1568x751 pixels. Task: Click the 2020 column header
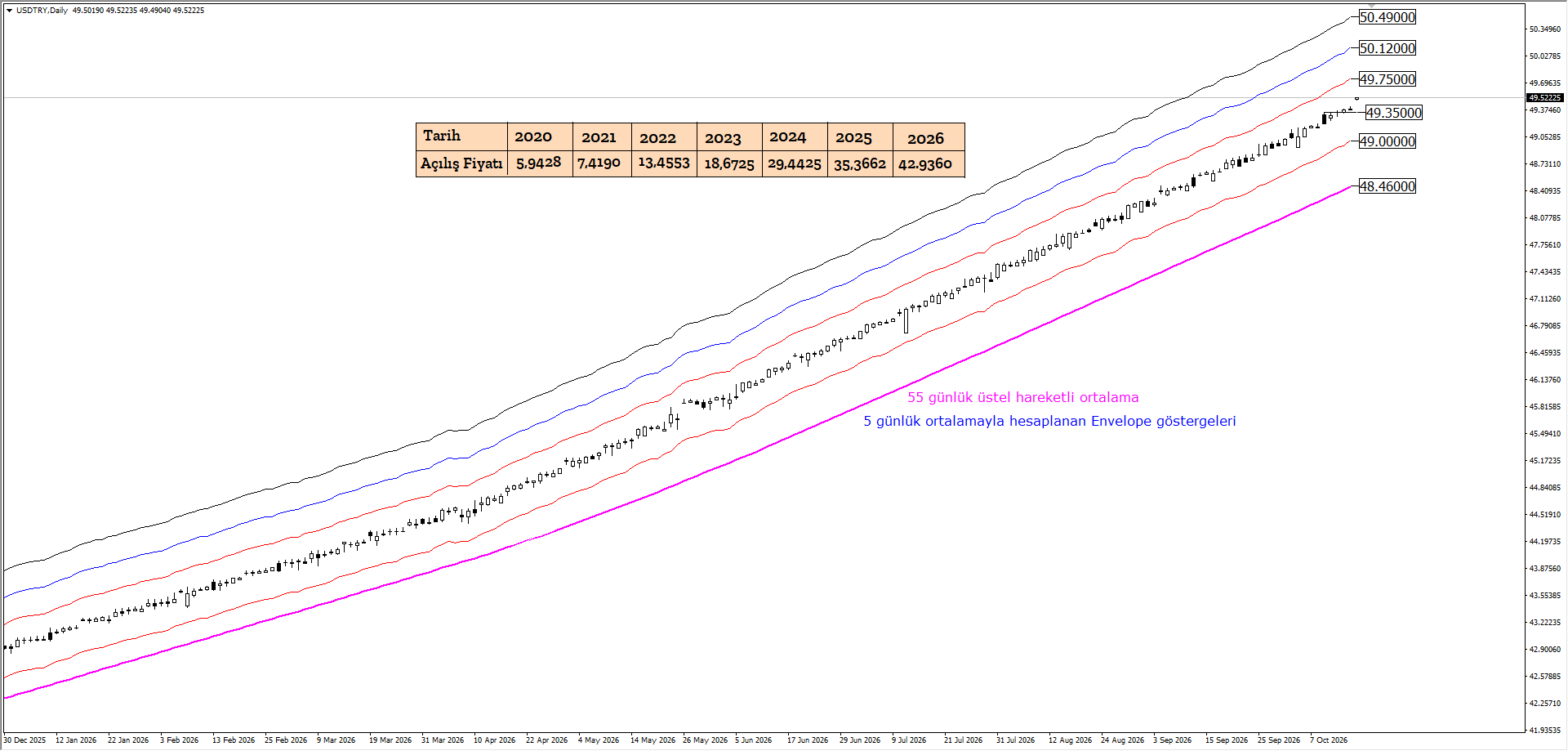(x=540, y=136)
